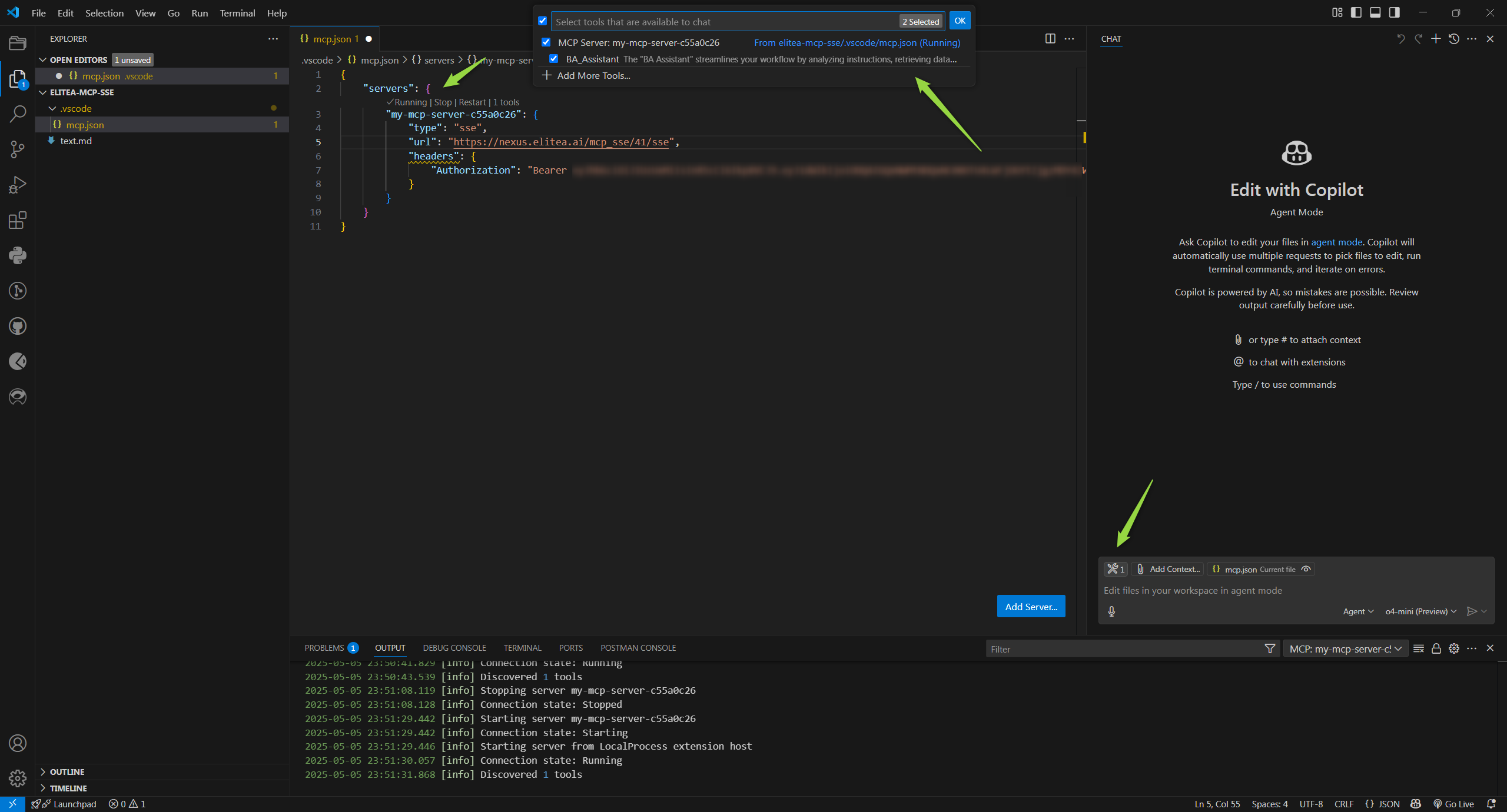
Task: Click the agent mode link
Action: click(1336, 242)
